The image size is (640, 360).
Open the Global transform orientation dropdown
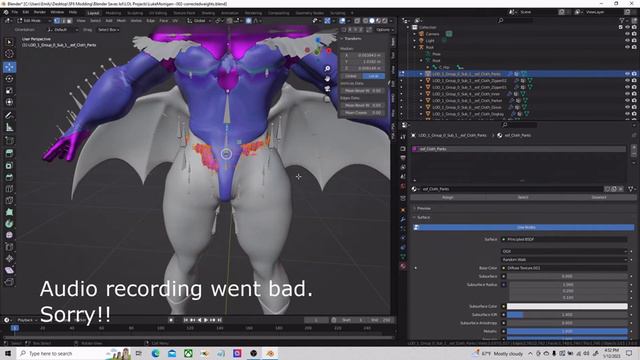click(x=200, y=20)
